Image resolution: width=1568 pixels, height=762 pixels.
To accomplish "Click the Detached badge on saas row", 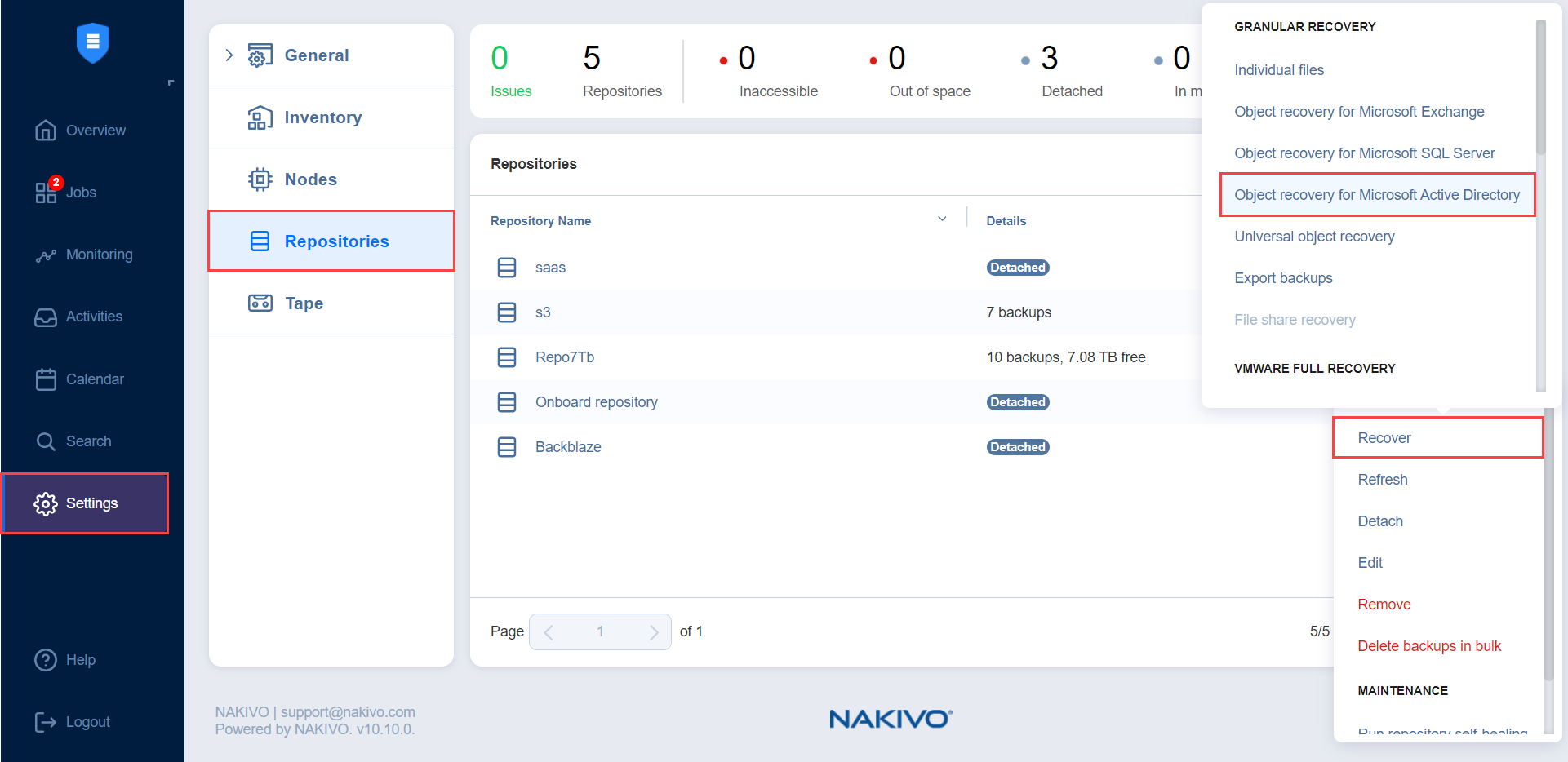I will [1018, 268].
